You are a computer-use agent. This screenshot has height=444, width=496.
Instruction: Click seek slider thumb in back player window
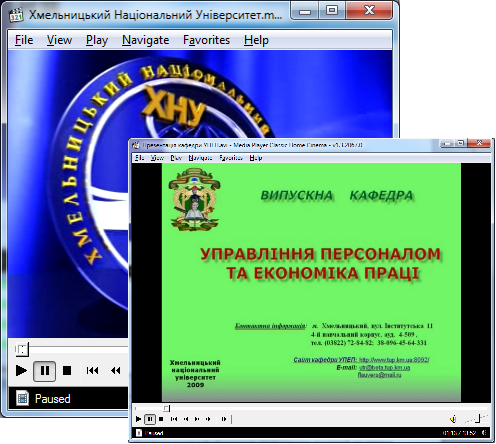tap(22, 349)
